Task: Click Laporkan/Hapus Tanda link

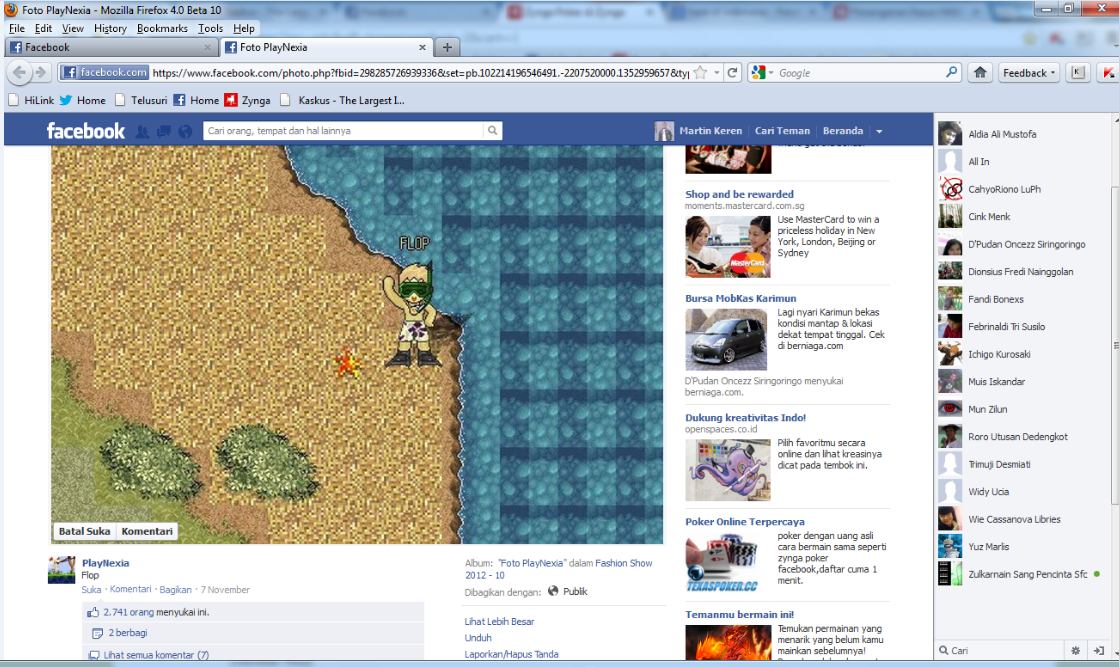Action: click(x=512, y=654)
